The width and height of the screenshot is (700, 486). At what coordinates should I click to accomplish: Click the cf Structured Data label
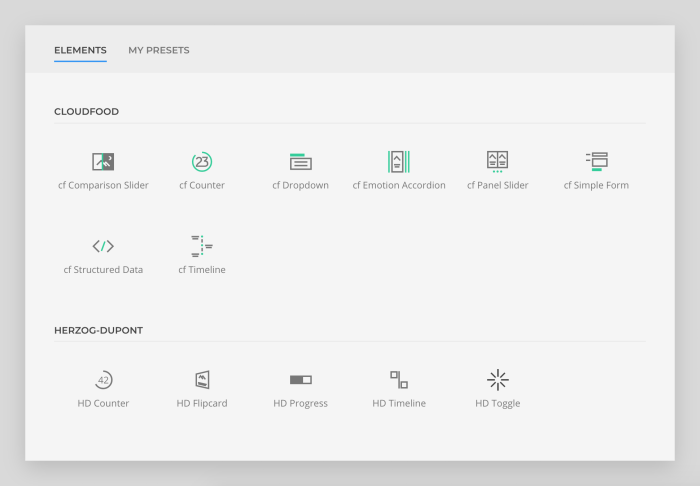pyautogui.click(x=103, y=270)
